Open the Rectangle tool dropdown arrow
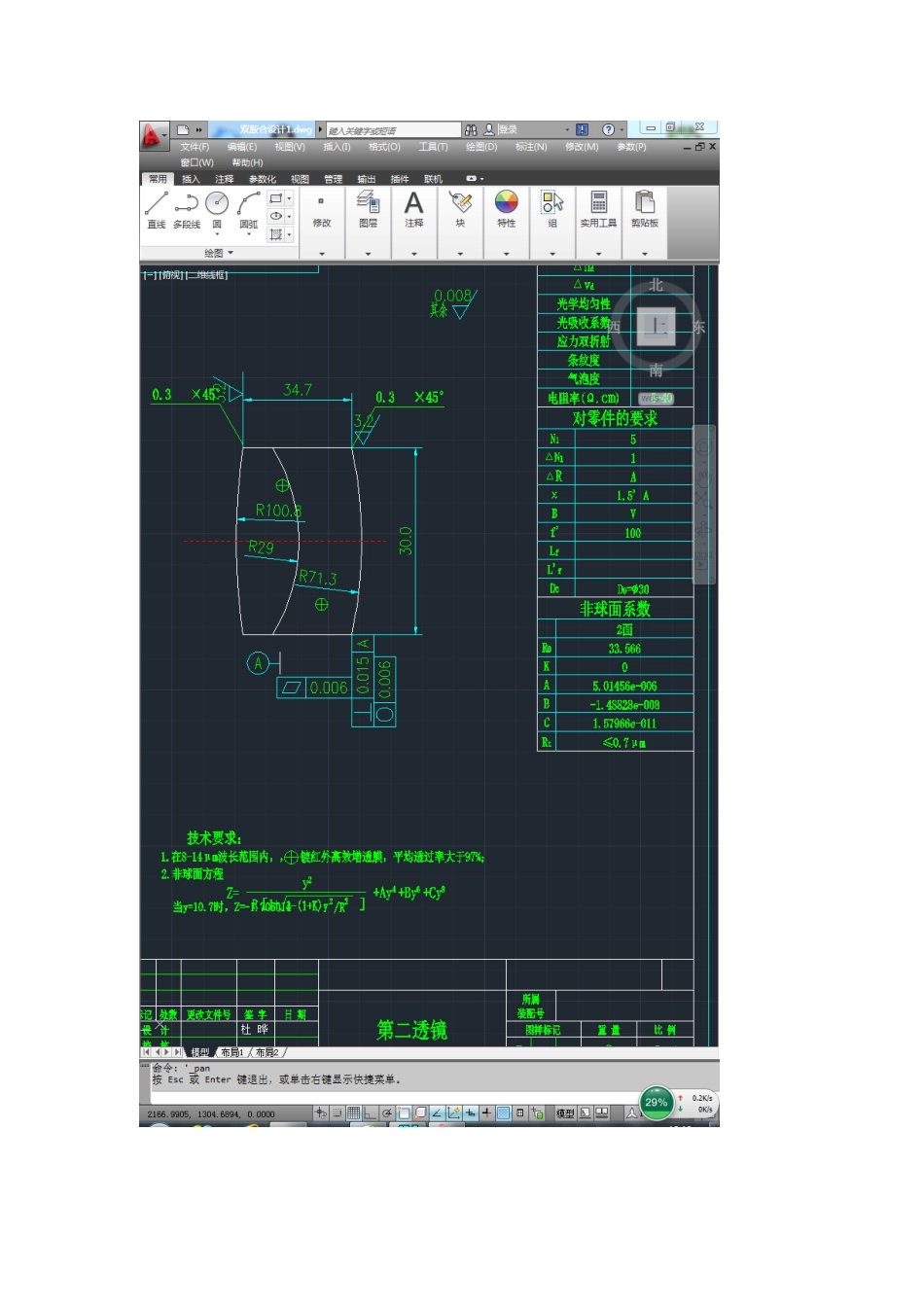Image resolution: width=924 pixels, height=1307 pixels. [289, 198]
